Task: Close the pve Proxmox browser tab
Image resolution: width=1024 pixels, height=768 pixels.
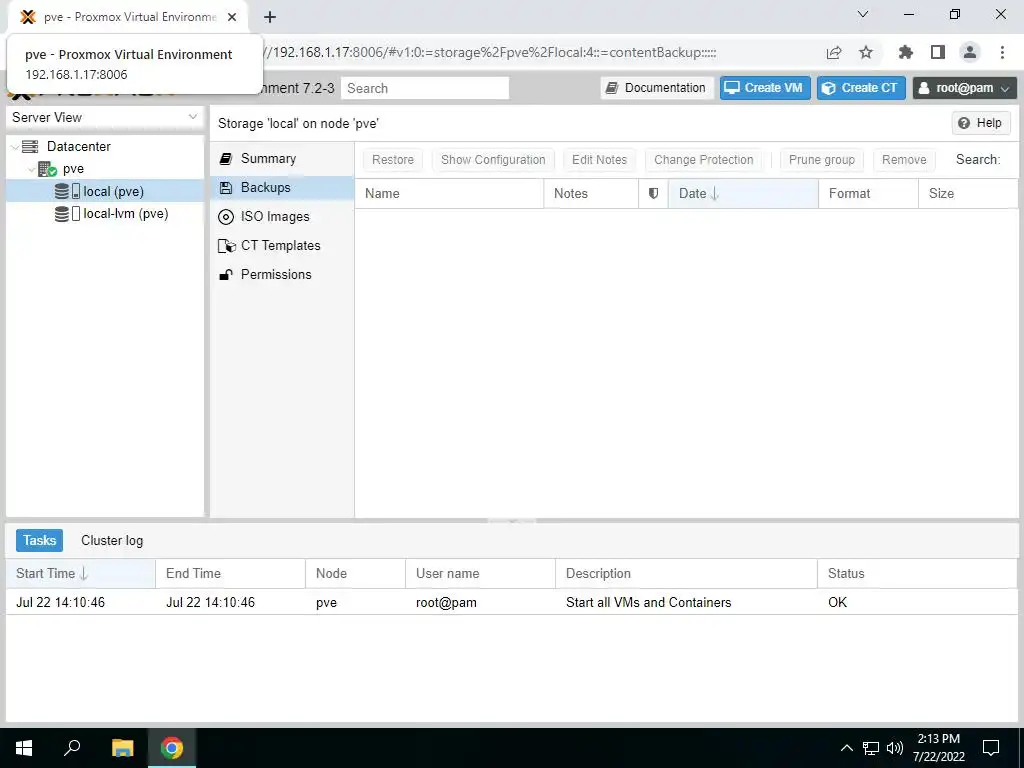Action: coord(232,17)
